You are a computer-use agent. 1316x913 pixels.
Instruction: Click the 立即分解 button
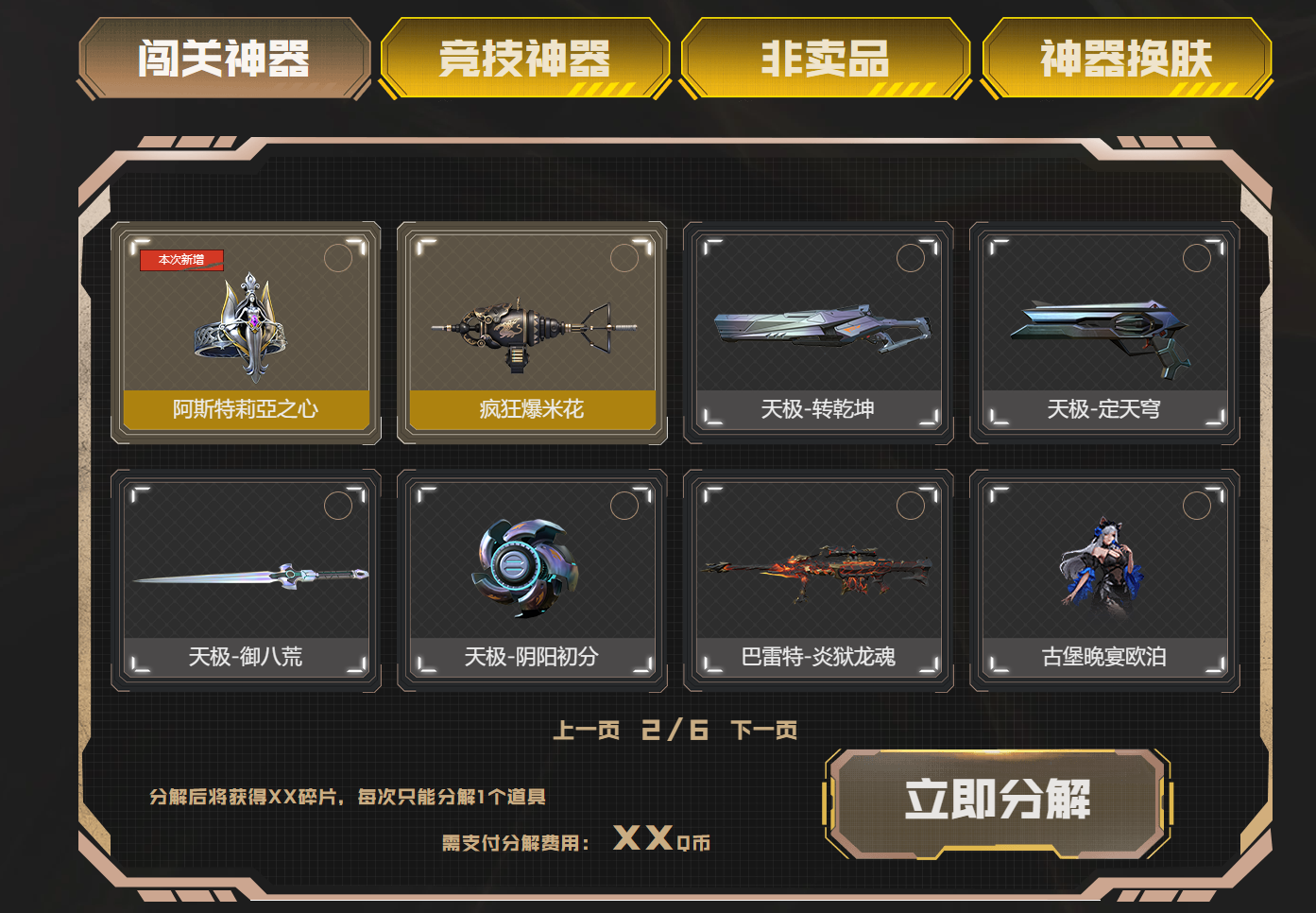point(998,801)
